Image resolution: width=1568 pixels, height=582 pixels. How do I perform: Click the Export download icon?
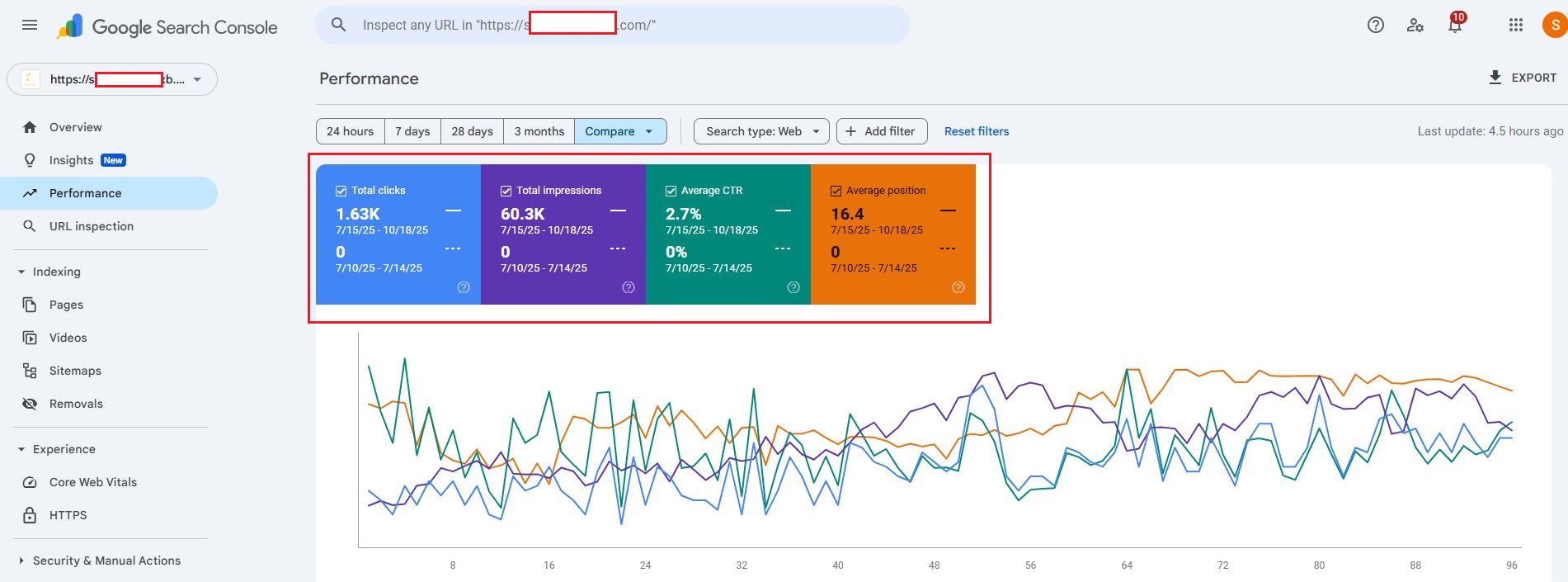point(1495,78)
